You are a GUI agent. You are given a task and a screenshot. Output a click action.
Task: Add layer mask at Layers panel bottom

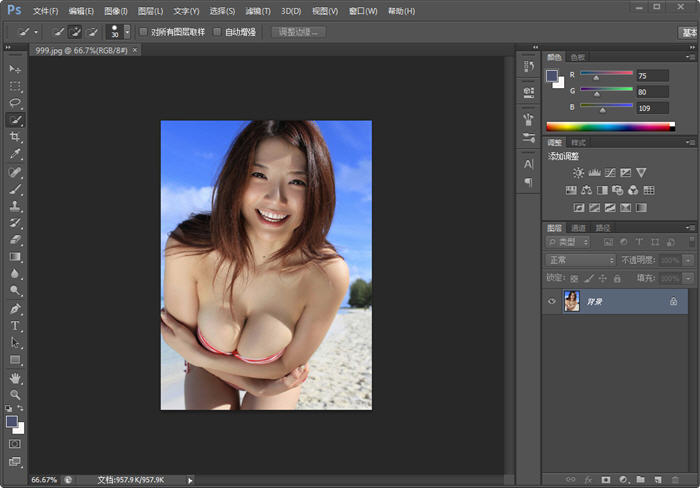coord(605,480)
